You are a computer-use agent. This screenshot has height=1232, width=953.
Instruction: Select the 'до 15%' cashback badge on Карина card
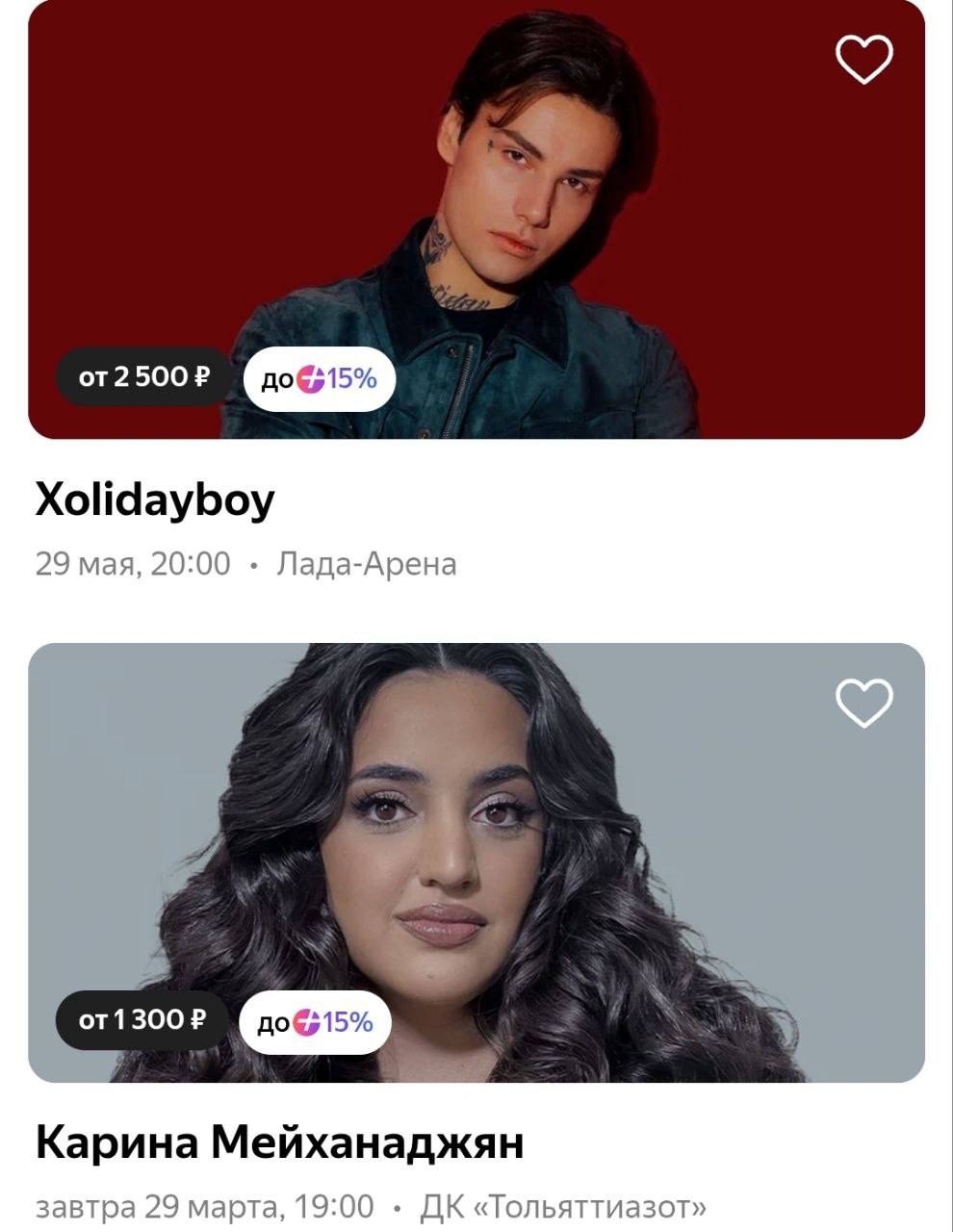315,1022
